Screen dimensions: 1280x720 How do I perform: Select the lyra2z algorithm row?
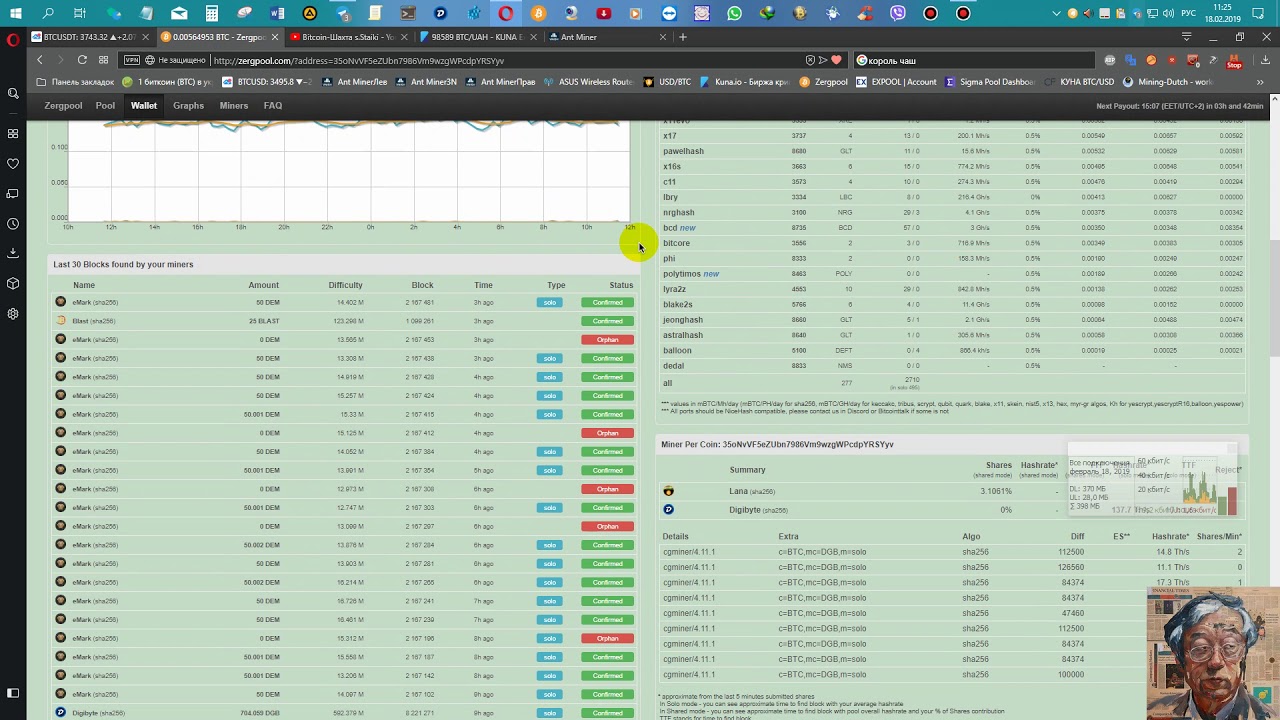pyautogui.click(x=953, y=289)
